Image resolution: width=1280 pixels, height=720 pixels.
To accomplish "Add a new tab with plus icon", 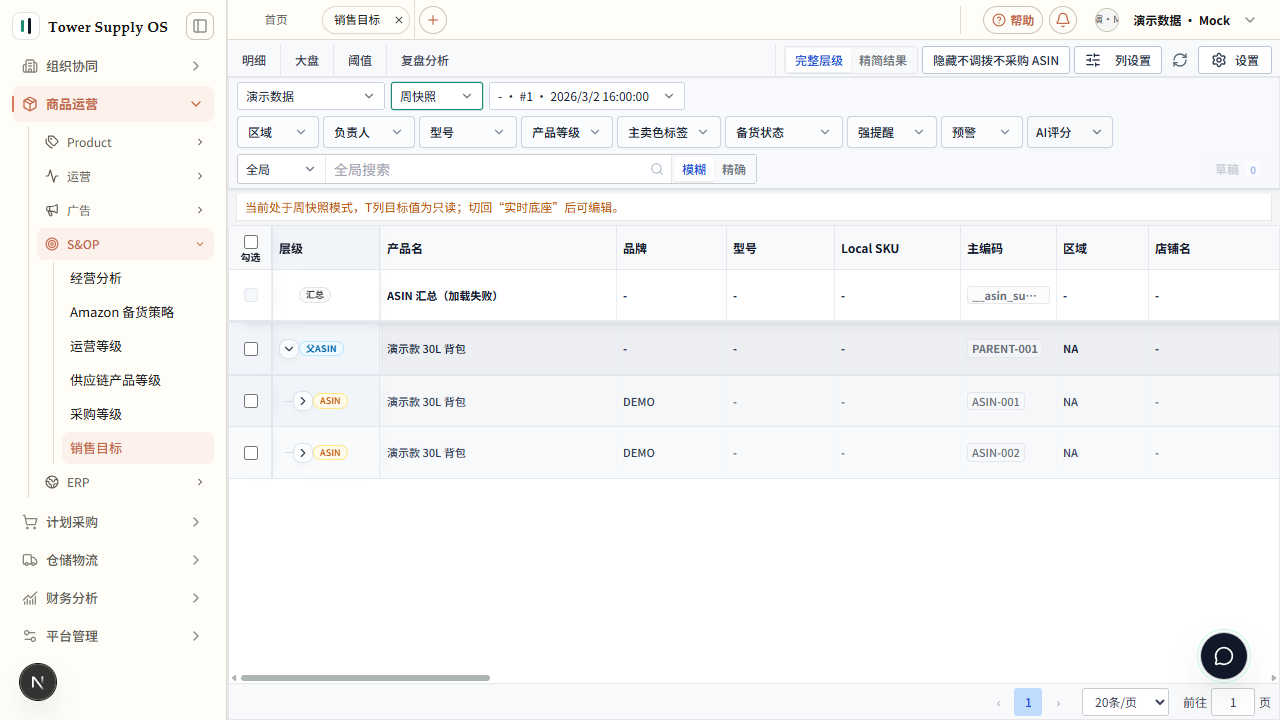I will [433, 20].
